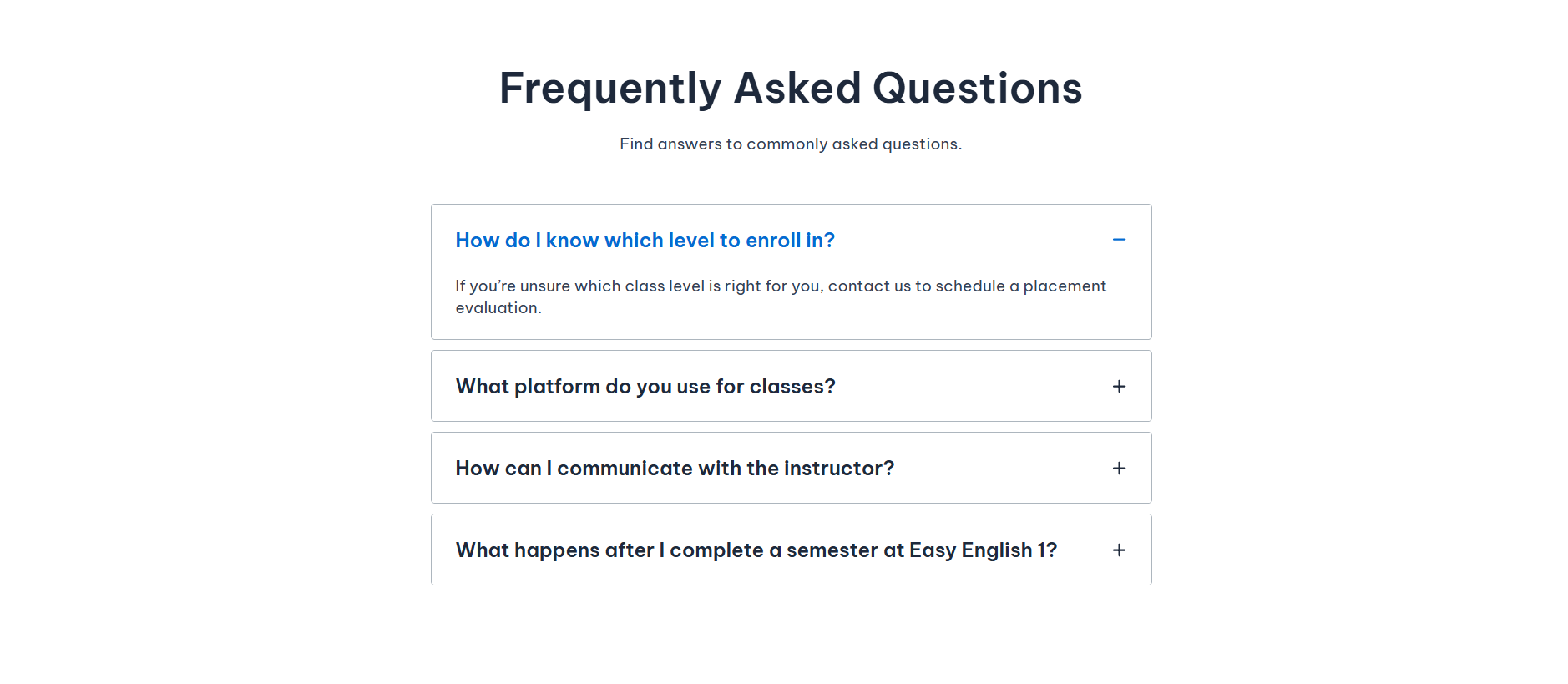Collapse "How do I know which level to enroll in?"
Image resolution: width=1568 pixels, height=684 pixels.
click(x=645, y=241)
